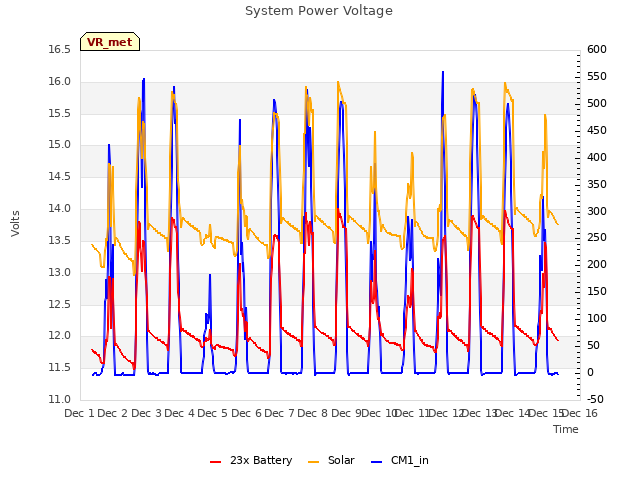Click the Volts y-axis title
The width and height of the screenshot is (640, 480).
(x=16, y=224)
